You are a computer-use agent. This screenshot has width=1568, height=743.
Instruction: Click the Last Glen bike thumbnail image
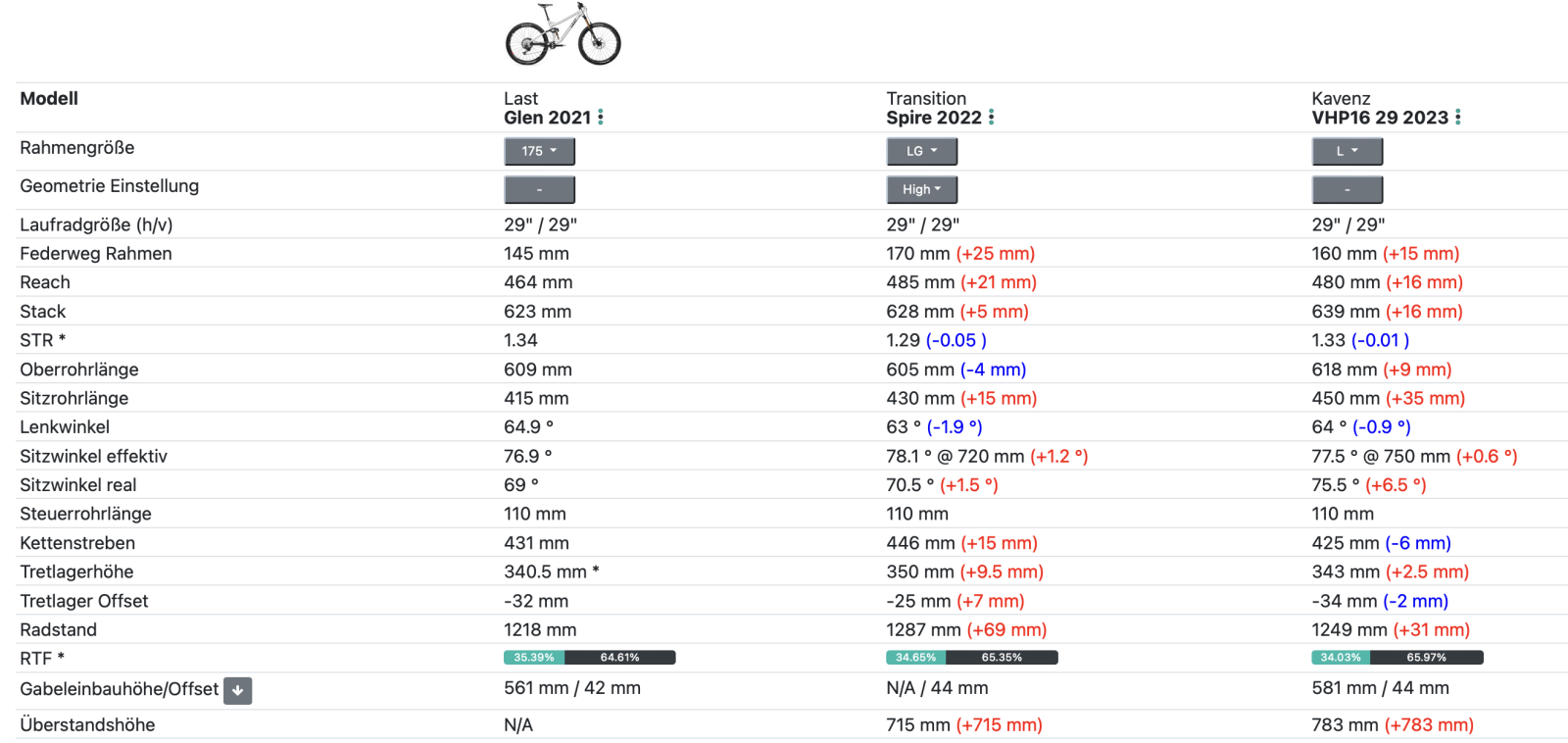click(563, 34)
